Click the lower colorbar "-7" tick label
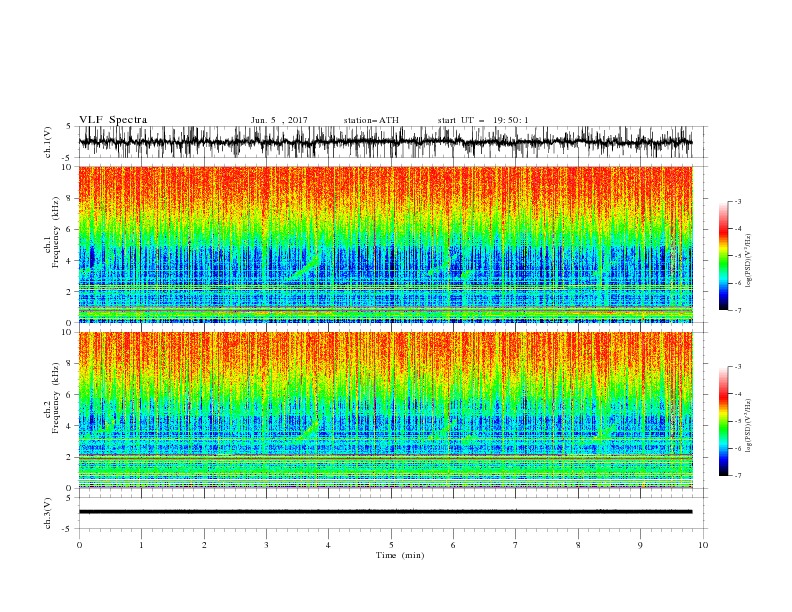 (x=738, y=475)
